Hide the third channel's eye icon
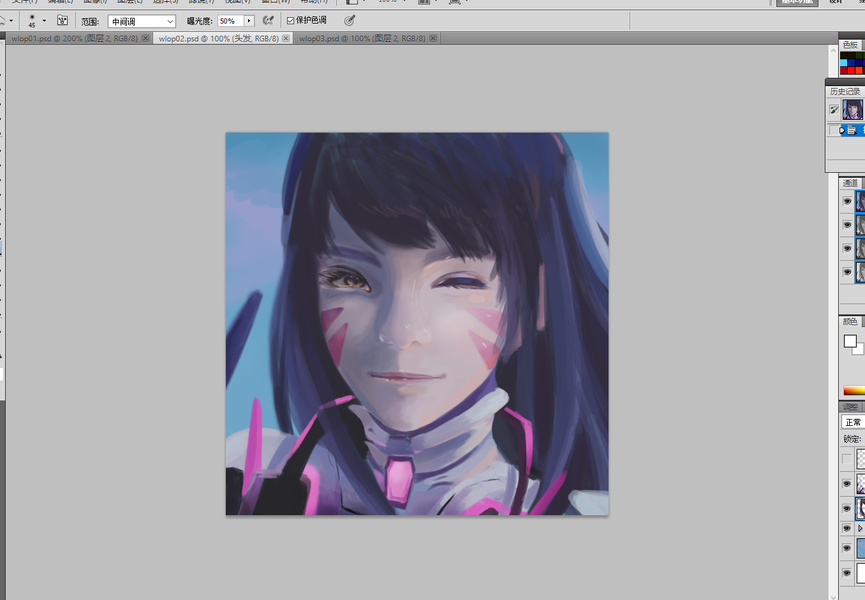Image resolution: width=865 pixels, height=600 pixels. 847,249
